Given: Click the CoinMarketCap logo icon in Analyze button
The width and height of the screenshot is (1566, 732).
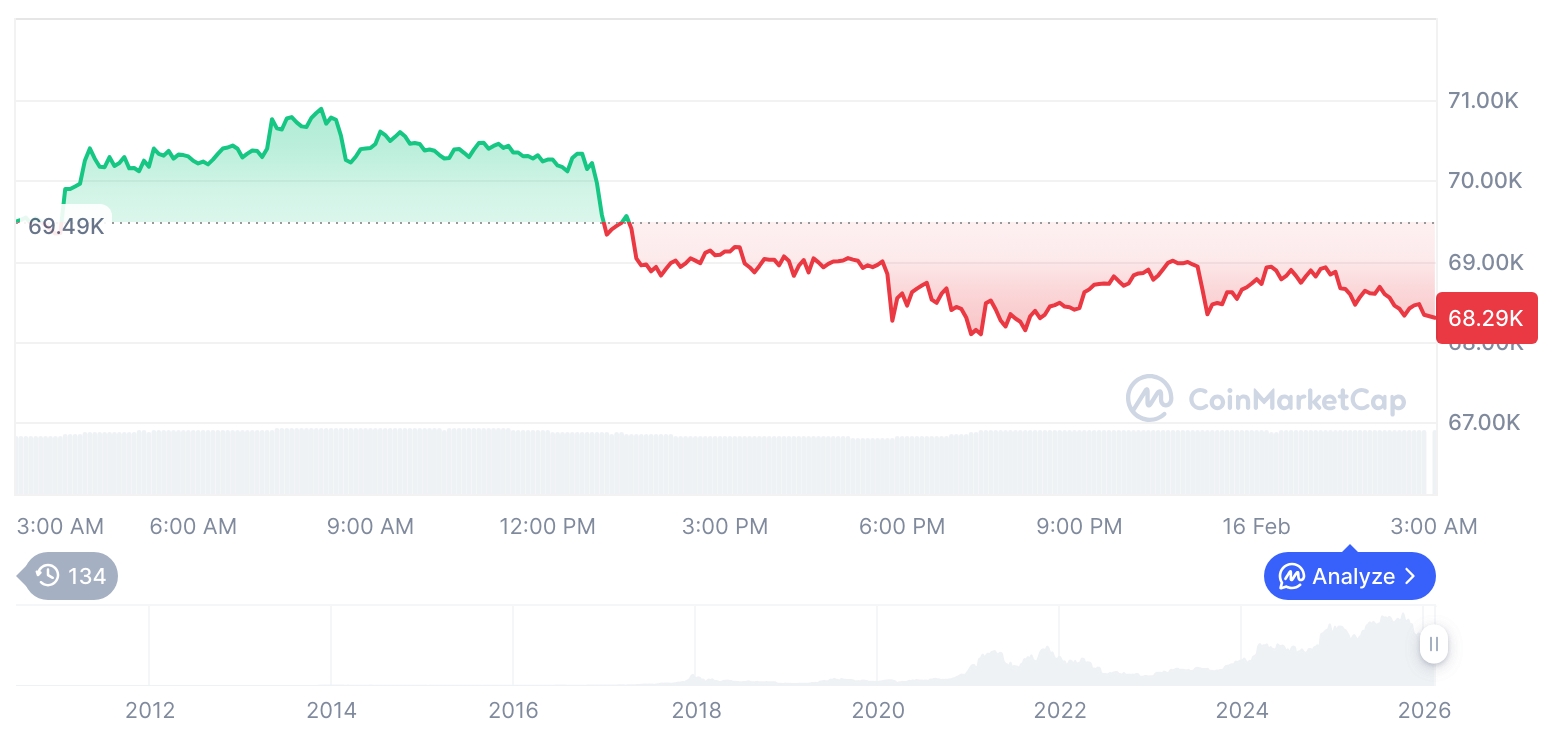Looking at the screenshot, I should [x=1293, y=577].
